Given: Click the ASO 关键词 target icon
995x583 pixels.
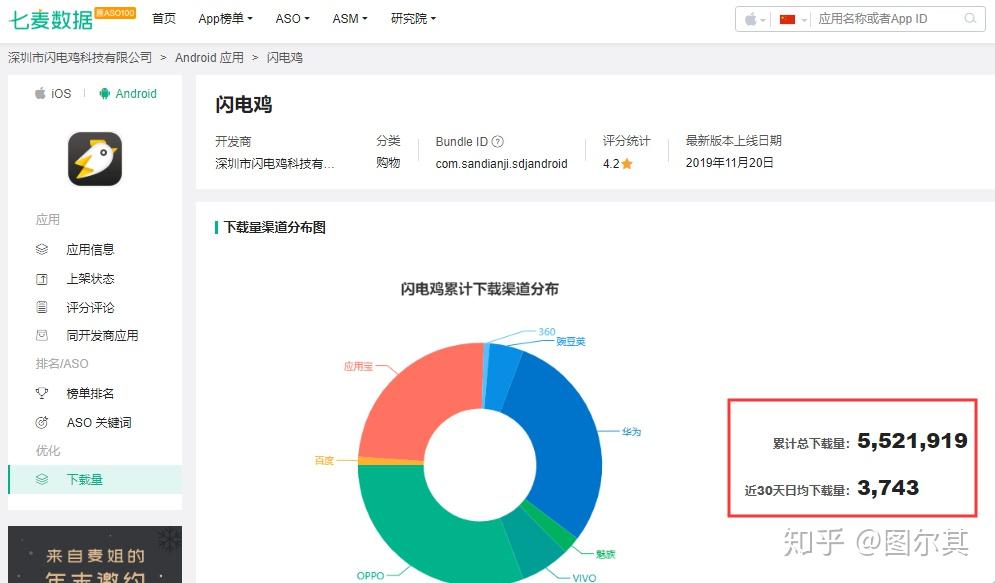Looking at the screenshot, I should [42, 423].
